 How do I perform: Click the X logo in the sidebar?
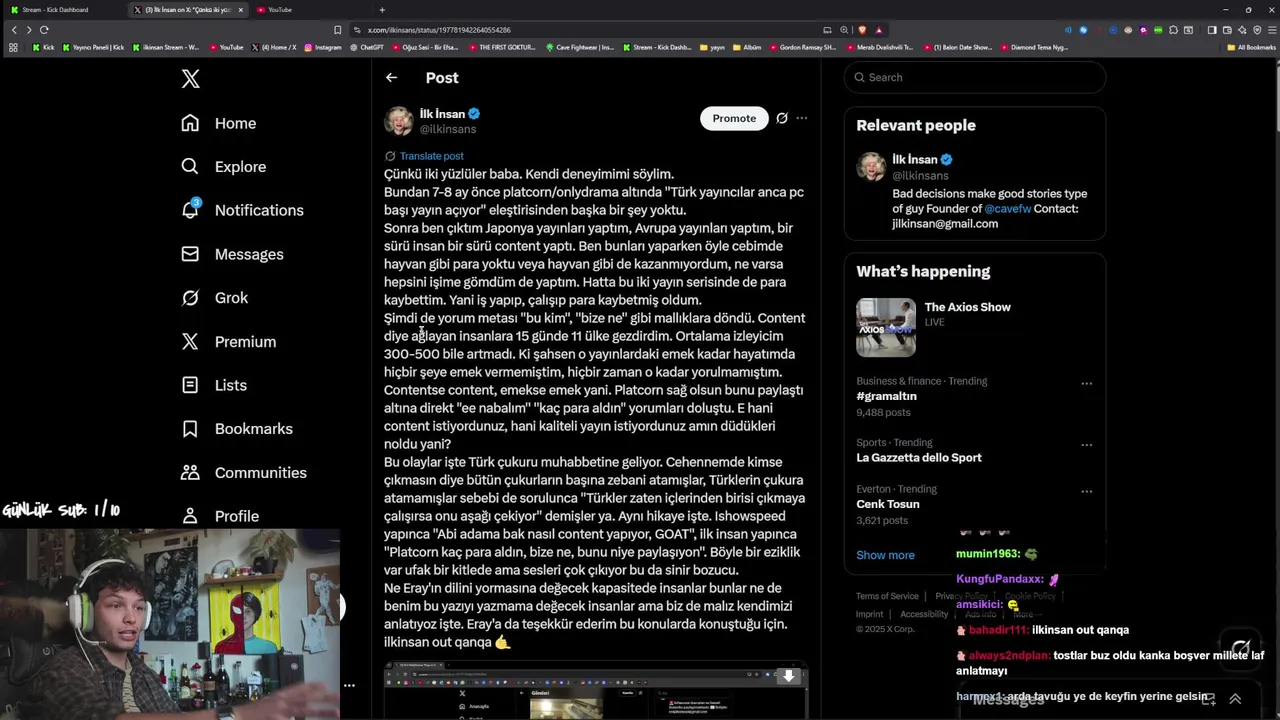[x=190, y=79]
